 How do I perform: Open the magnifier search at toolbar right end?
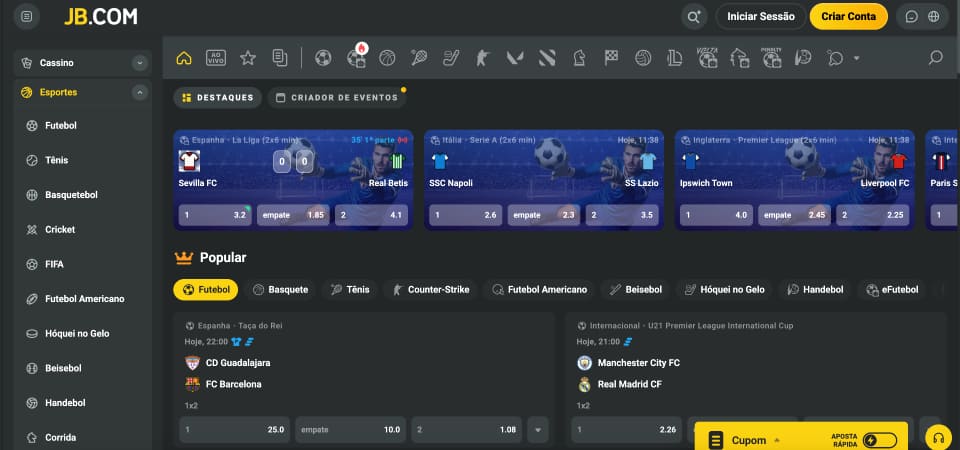coord(936,58)
